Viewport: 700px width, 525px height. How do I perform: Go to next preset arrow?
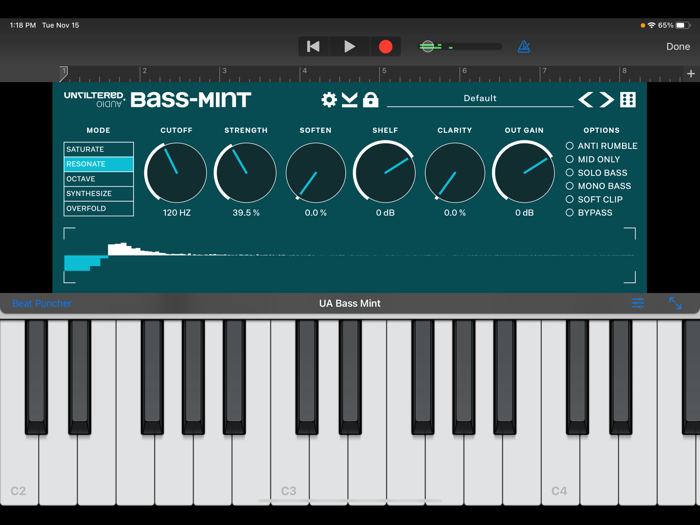606,100
